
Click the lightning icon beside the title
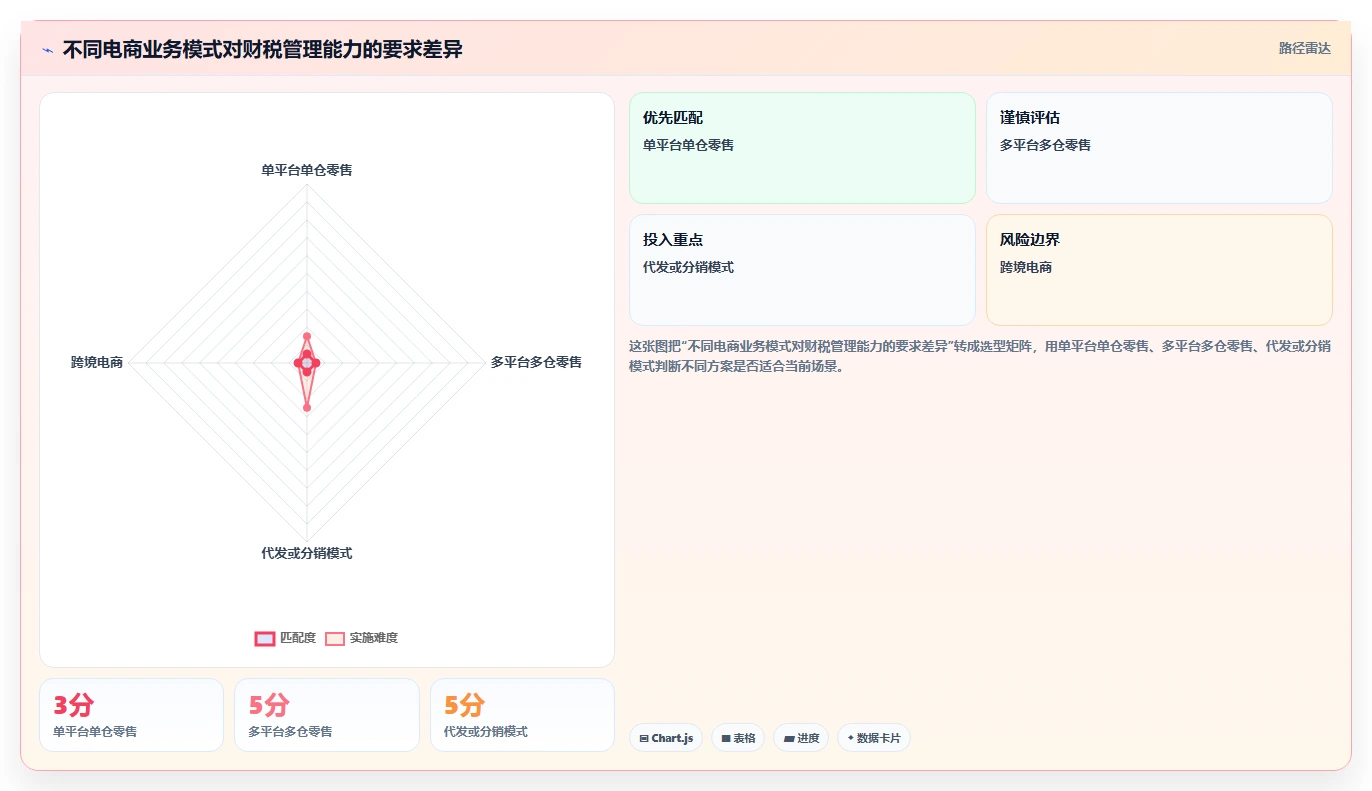pyautogui.click(x=47, y=50)
